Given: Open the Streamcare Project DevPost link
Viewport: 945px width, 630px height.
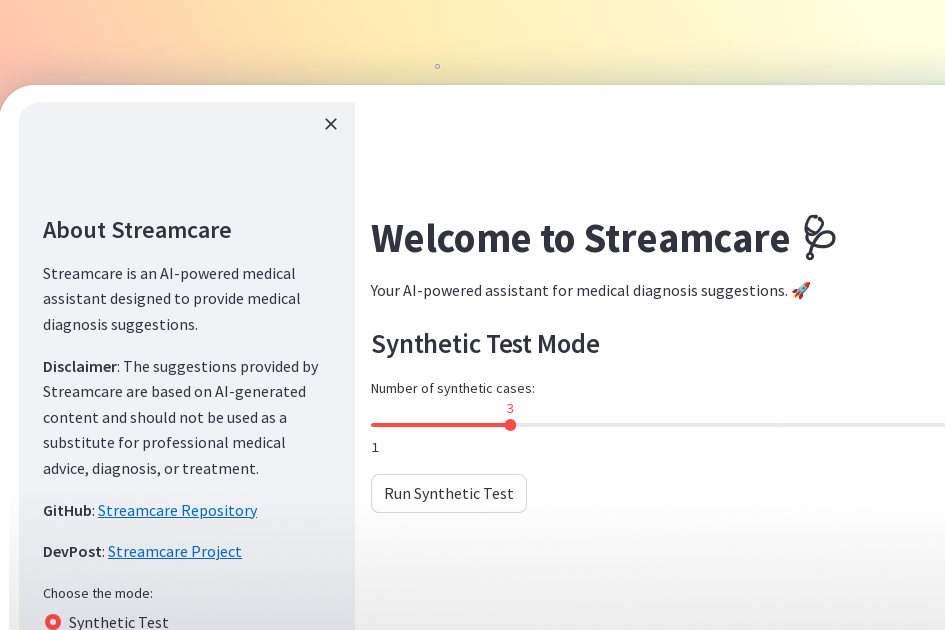Looking at the screenshot, I should point(175,552).
